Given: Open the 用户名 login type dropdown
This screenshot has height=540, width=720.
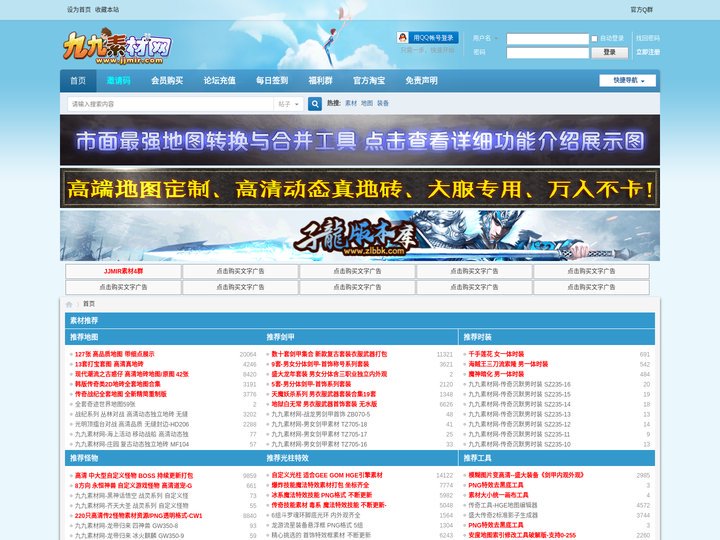Looking at the screenshot, I should coord(485,38).
